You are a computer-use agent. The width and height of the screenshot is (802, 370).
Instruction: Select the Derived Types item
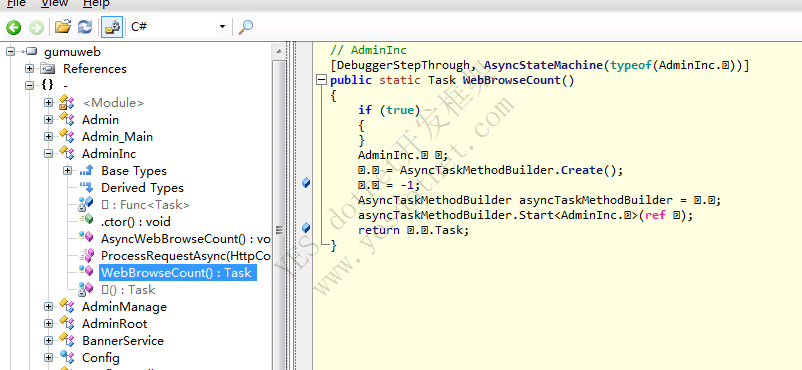[142, 188]
